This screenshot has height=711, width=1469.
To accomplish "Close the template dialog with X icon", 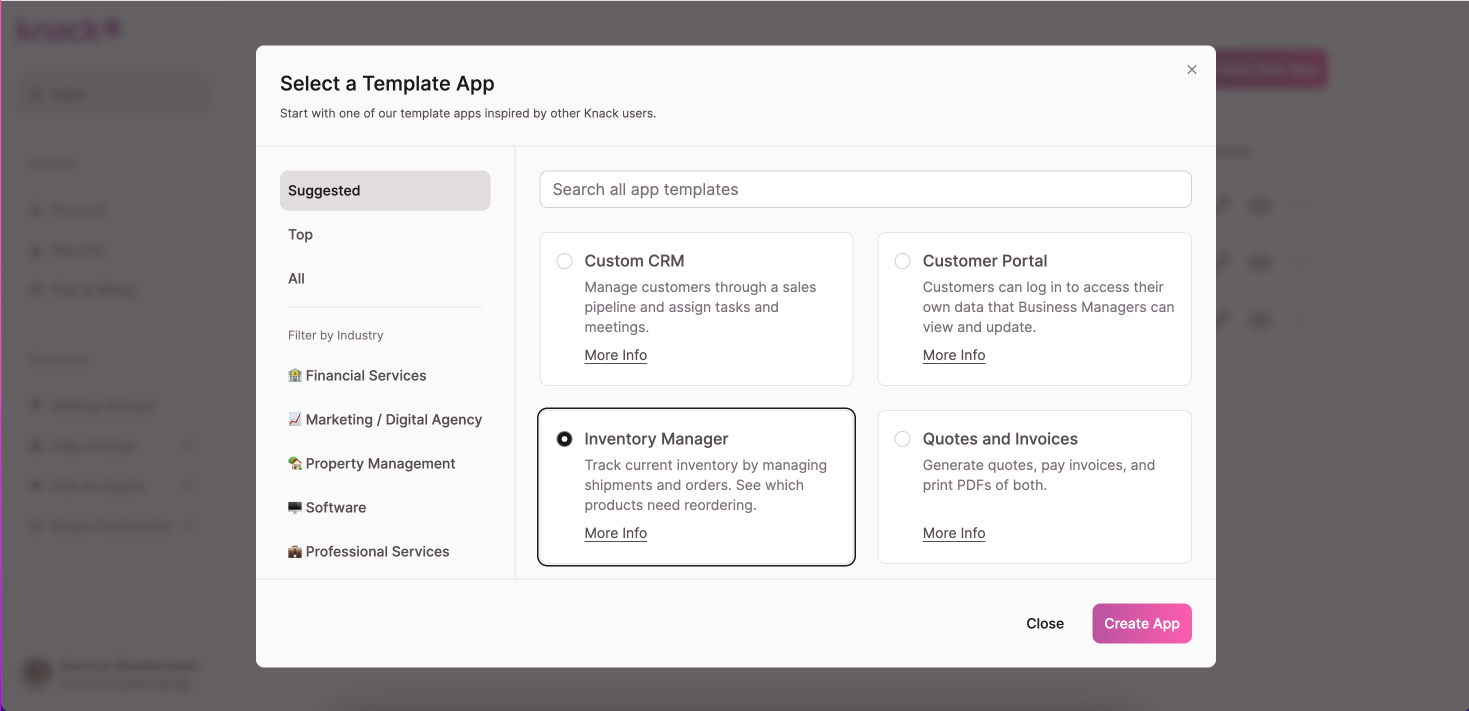I will point(1191,70).
